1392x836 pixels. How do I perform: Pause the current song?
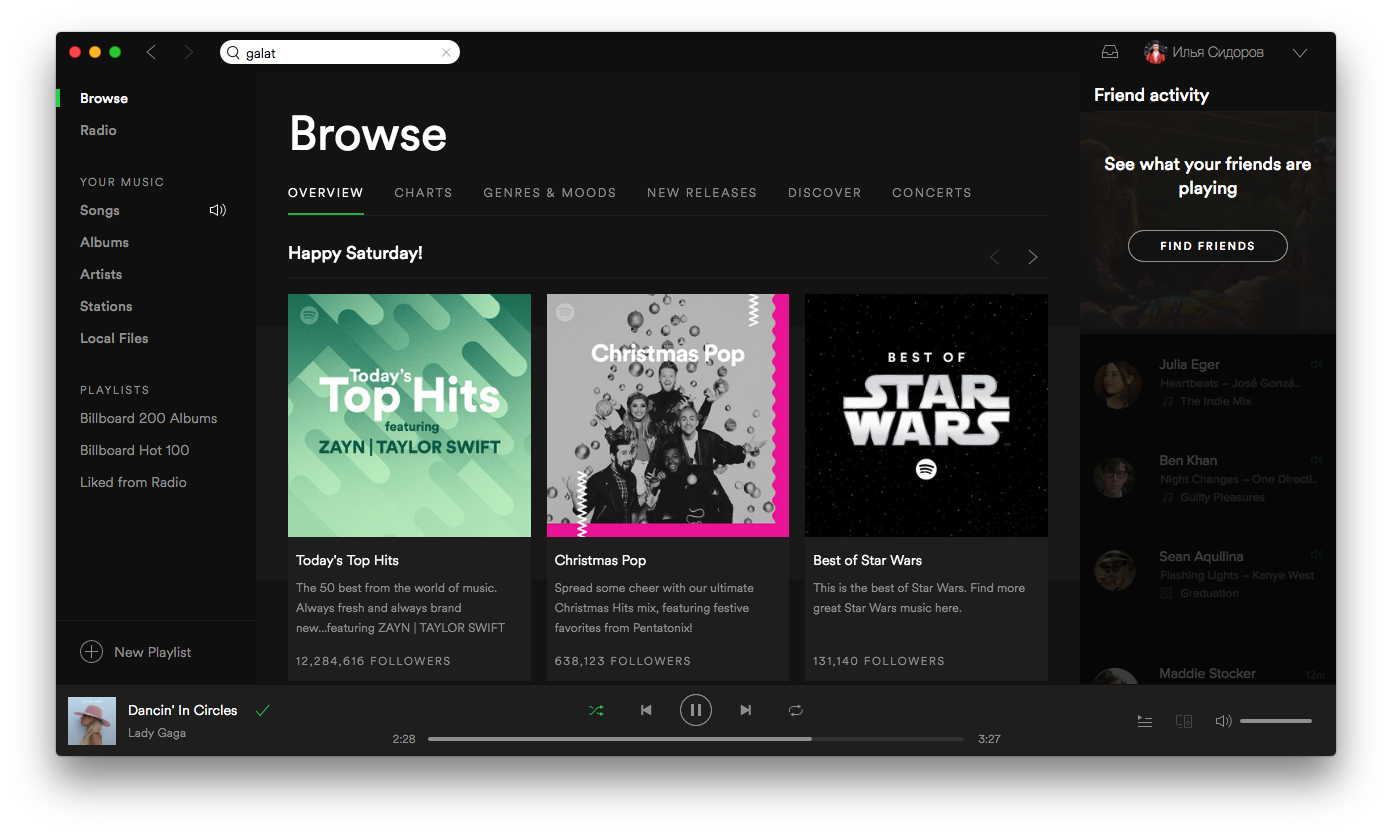coord(696,710)
